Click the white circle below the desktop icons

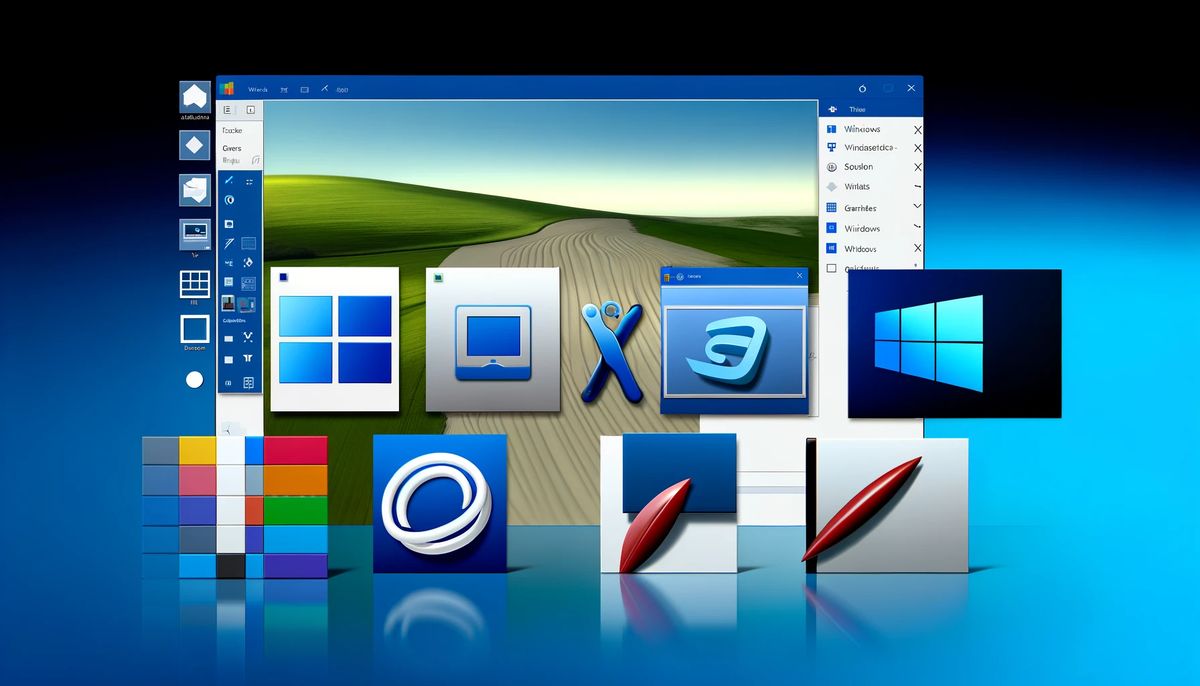click(x=194, y=380)
